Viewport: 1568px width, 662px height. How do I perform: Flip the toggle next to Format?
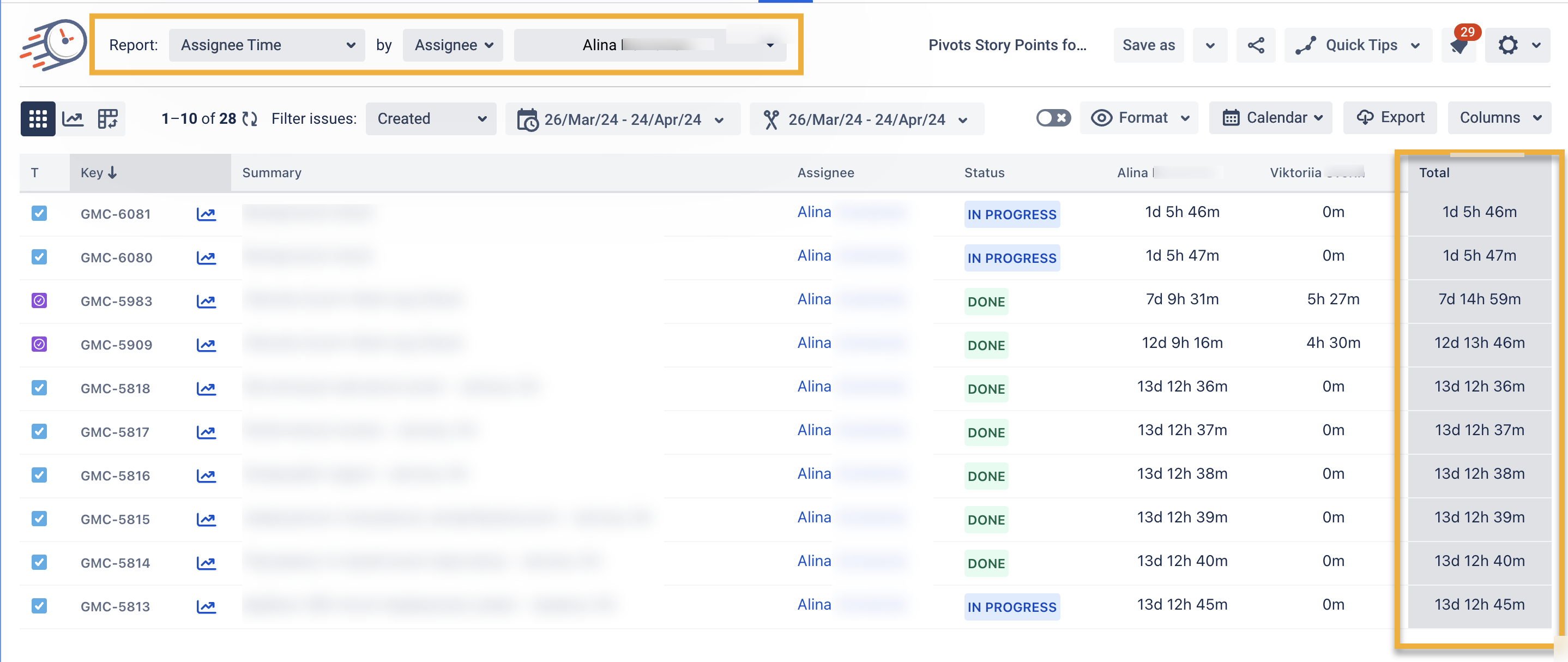pyautogui.click(x=1052, y=118)
